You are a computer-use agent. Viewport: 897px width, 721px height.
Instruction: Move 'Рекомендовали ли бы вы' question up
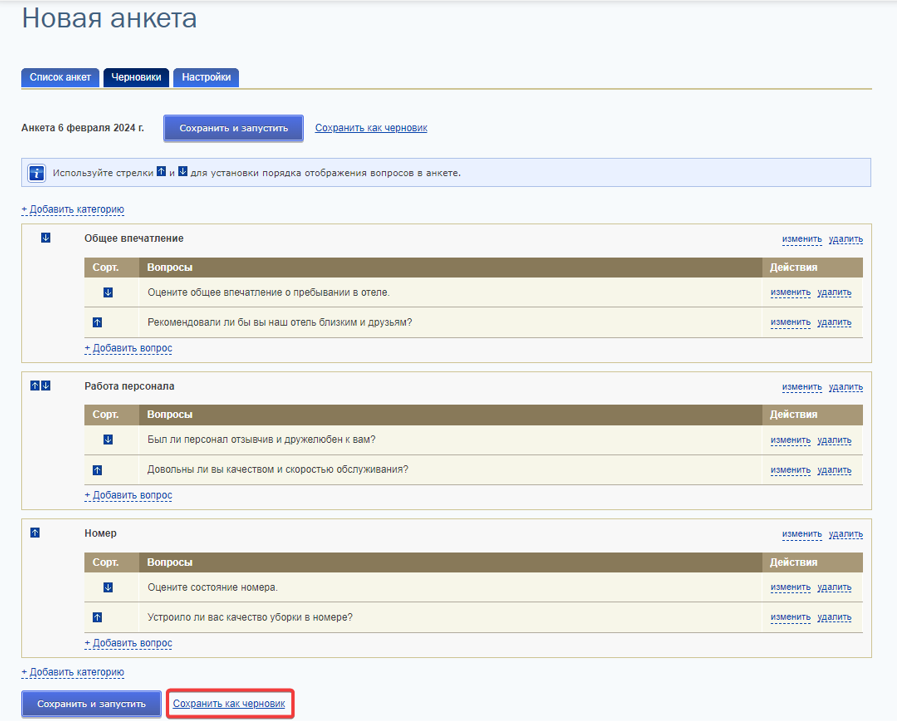click(x=97, y=322)
